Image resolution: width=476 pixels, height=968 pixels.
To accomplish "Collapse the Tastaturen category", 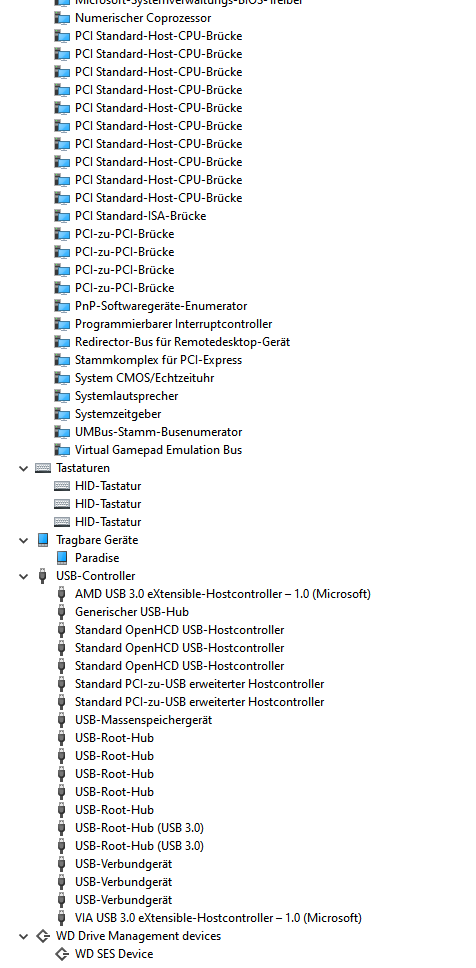I will [23, 469].
